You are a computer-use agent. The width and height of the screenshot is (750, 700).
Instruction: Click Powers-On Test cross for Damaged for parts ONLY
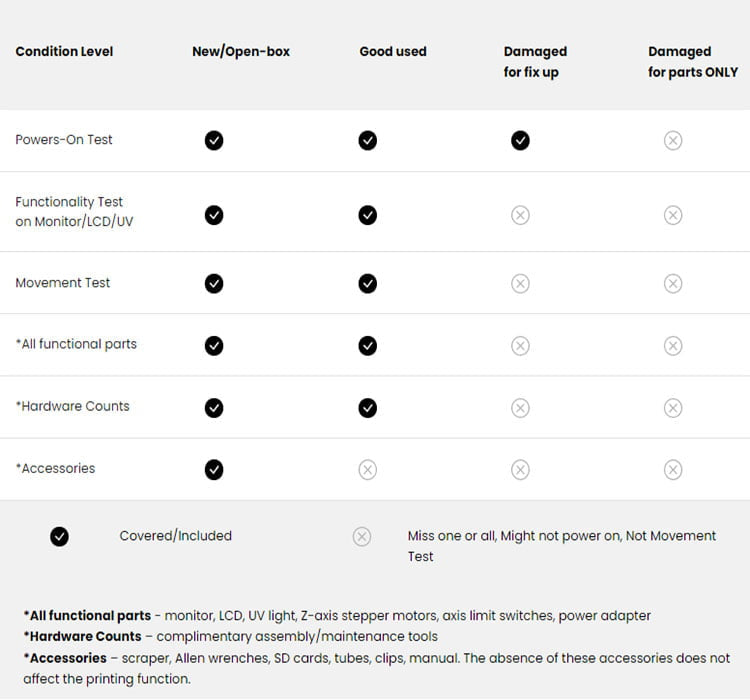point(673,140)
